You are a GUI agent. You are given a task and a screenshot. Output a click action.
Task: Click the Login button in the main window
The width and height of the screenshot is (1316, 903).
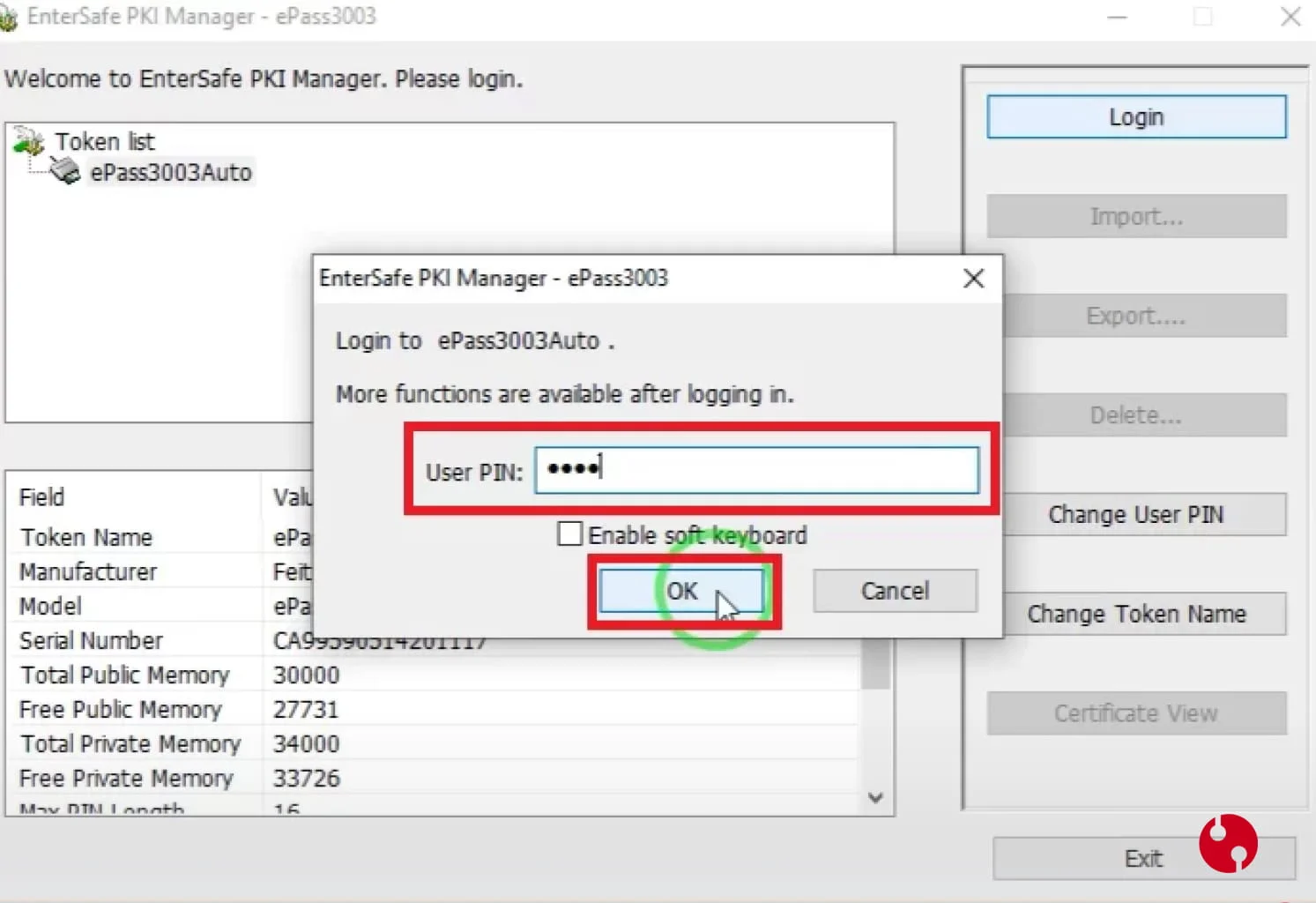point(1136,116)
